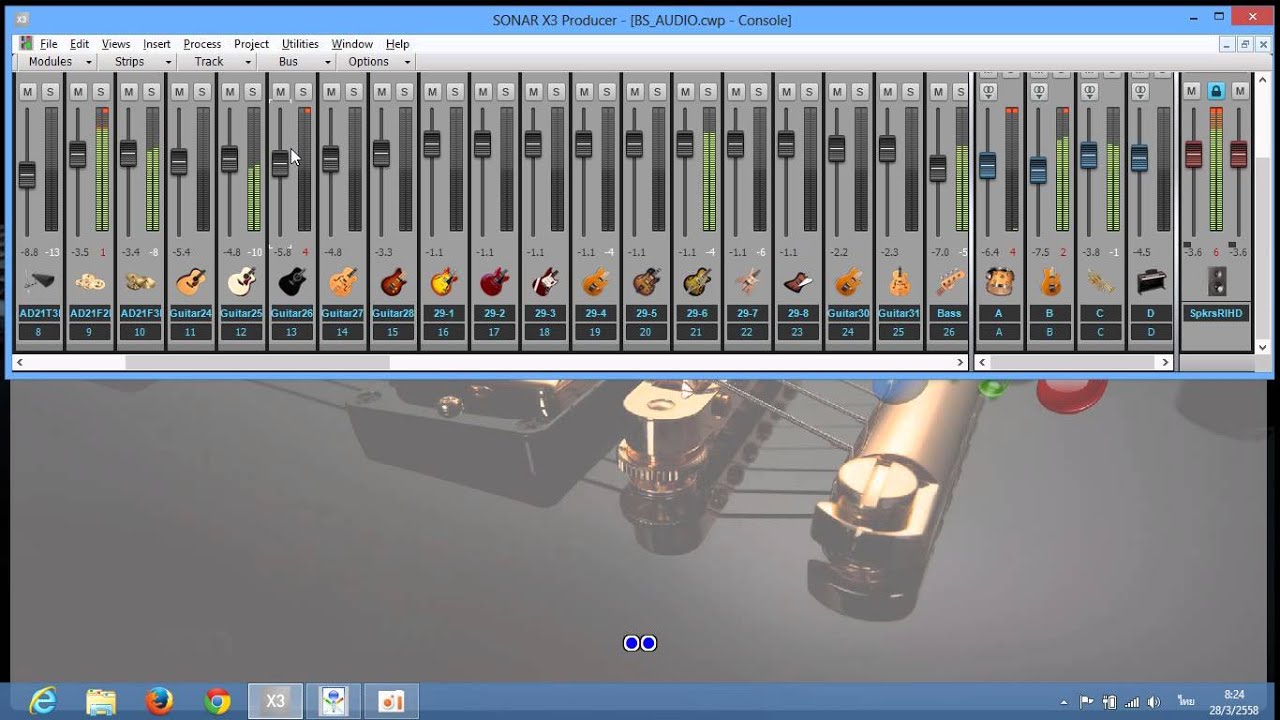Click the blue fader on bus B
Screen dimensions: 1280x720
pyautogui.click(x=1038, y=171)
